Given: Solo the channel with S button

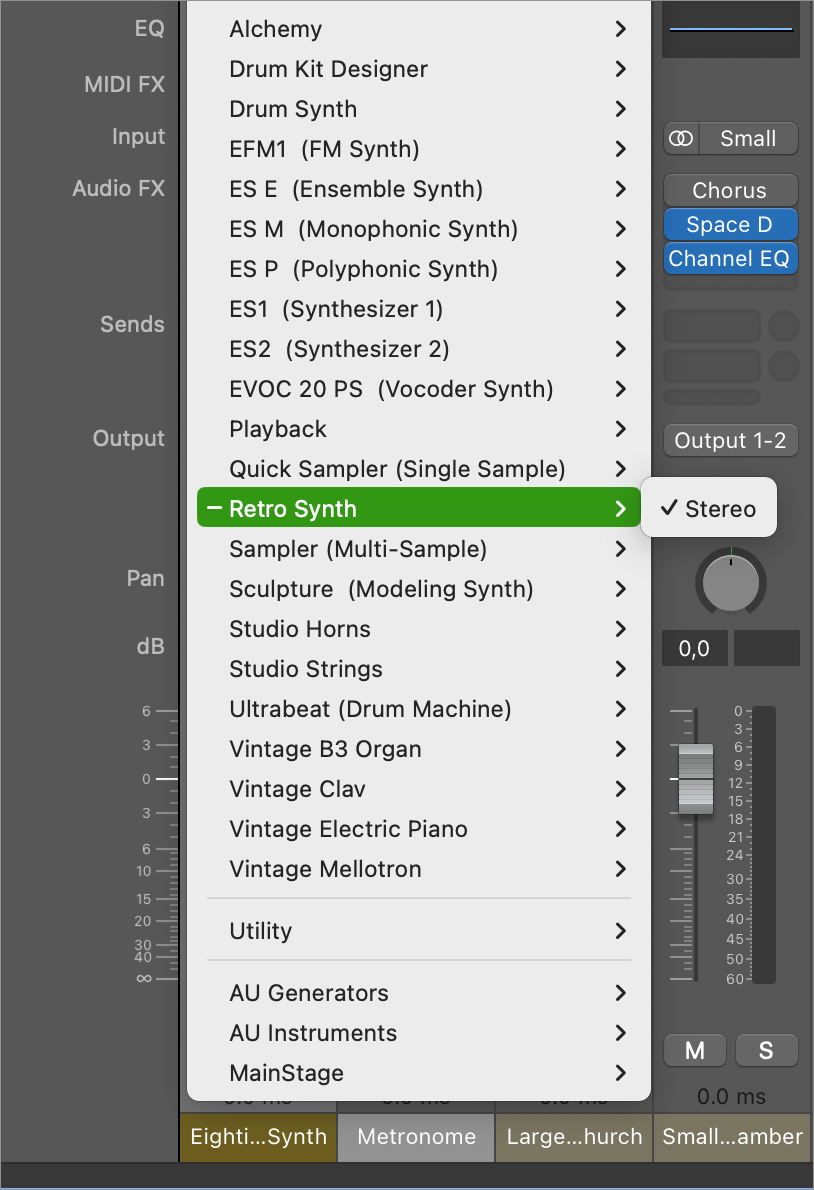Looking at the screenshot, I should tap(767, 1050).
